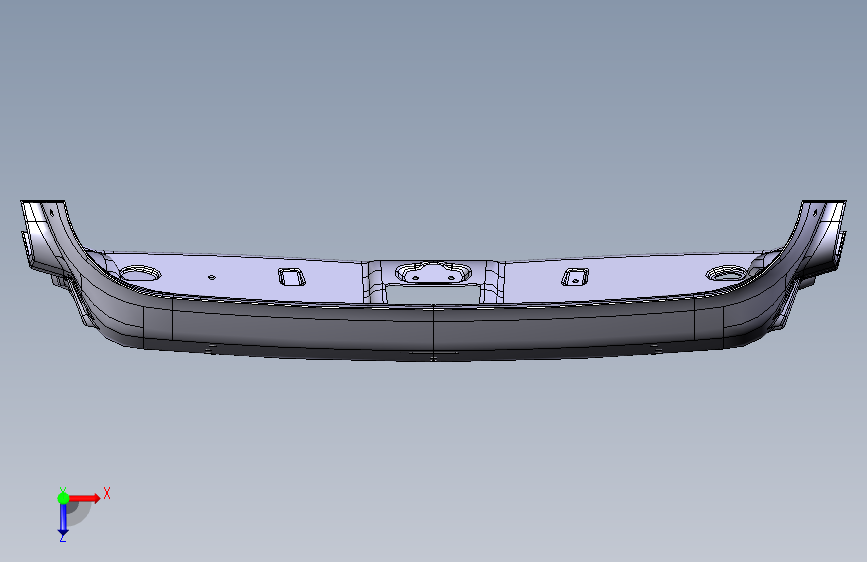This screenshot has height=562, width=867.
Task: Click the blue Z axis arrow
Action: pyautogui.click(x=63, y=519)
